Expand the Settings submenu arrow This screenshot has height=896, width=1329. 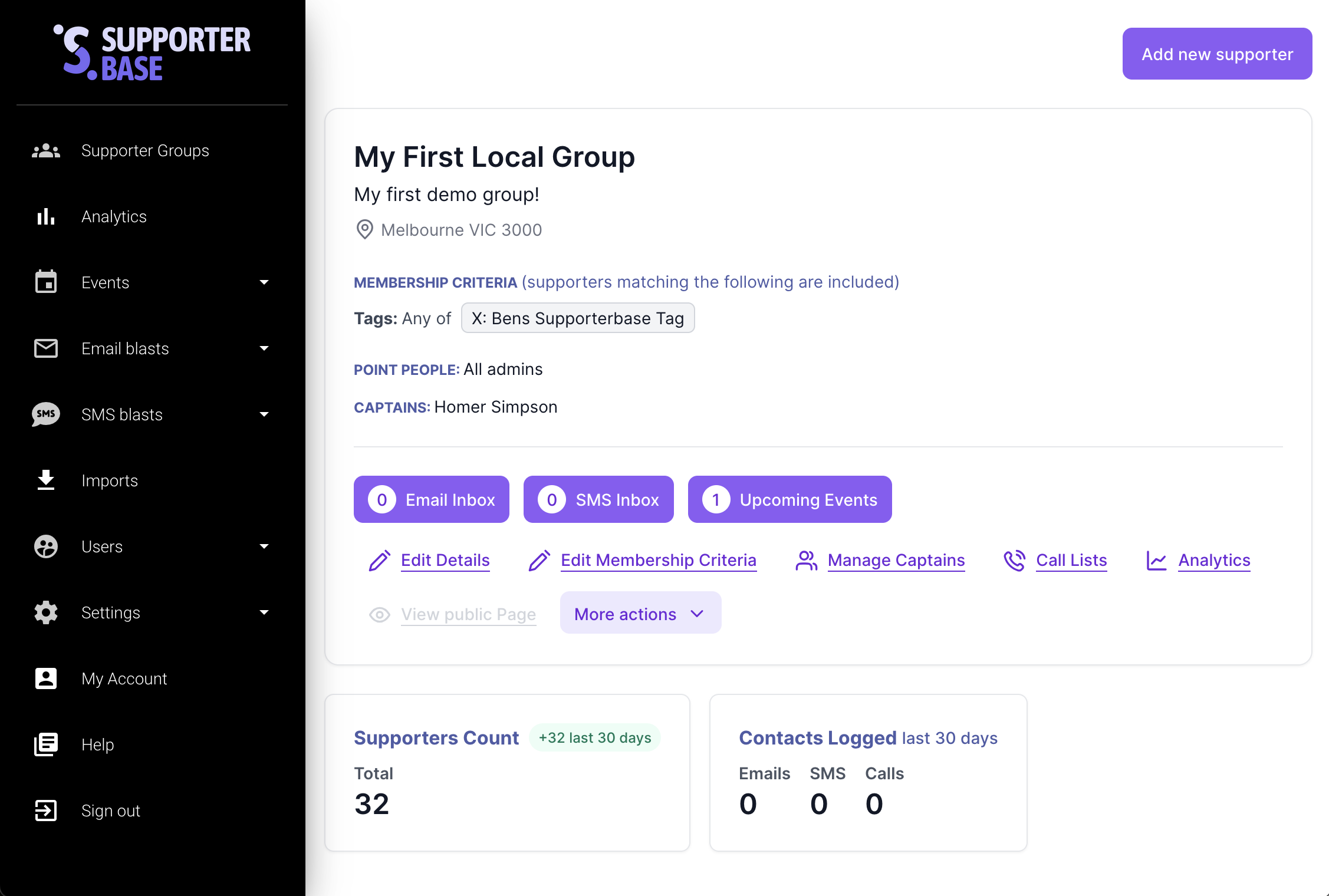coord(264,612)
